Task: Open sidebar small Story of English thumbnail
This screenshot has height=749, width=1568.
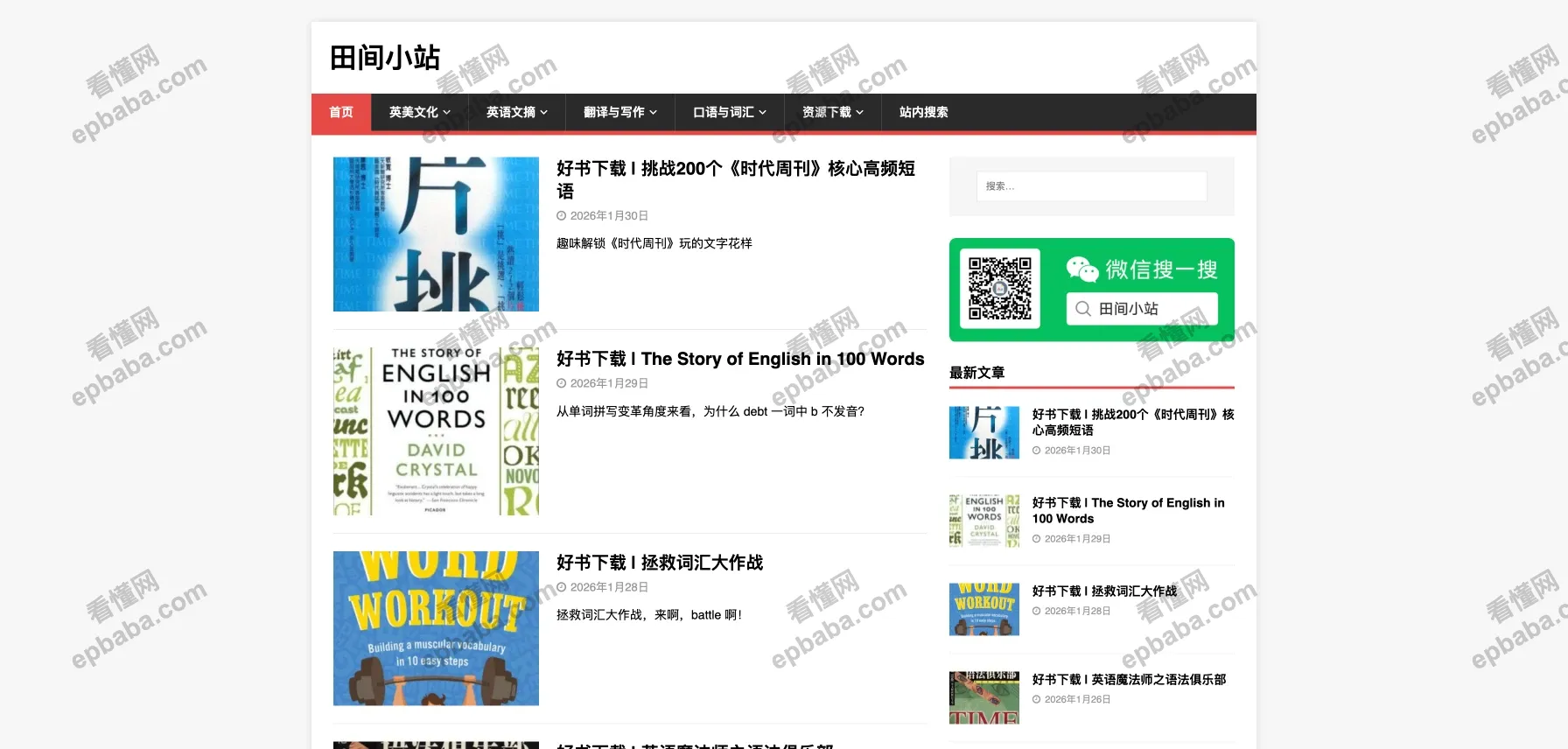Action: point(984,521)
